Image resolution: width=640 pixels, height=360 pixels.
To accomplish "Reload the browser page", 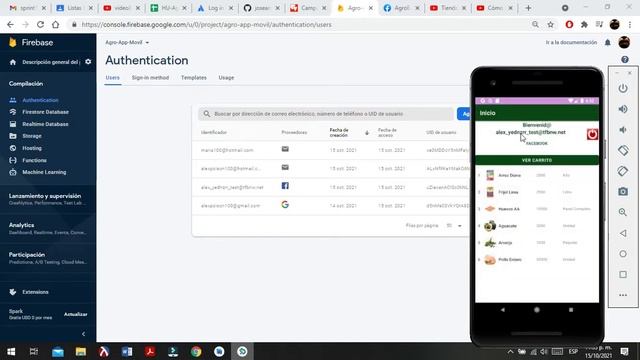I will (40, 24).
